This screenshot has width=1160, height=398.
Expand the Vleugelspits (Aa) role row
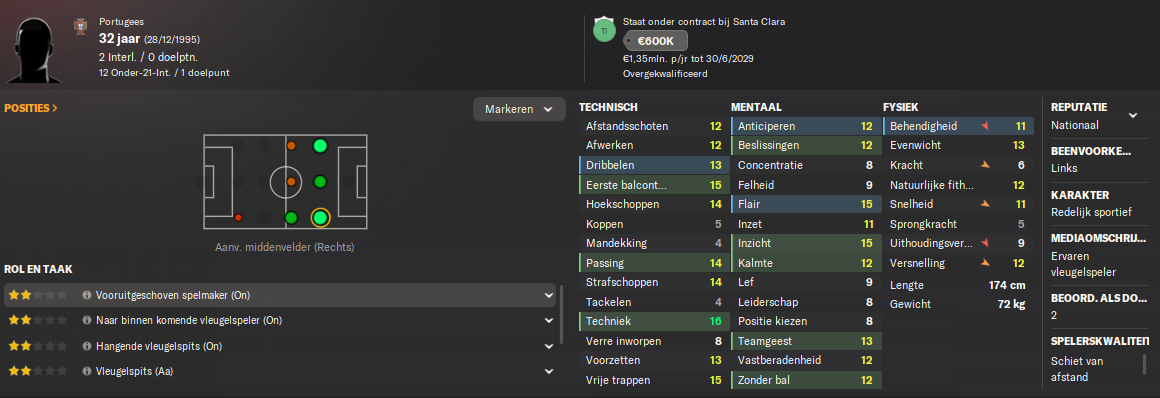pyautogui.click(x=548, y=371)
